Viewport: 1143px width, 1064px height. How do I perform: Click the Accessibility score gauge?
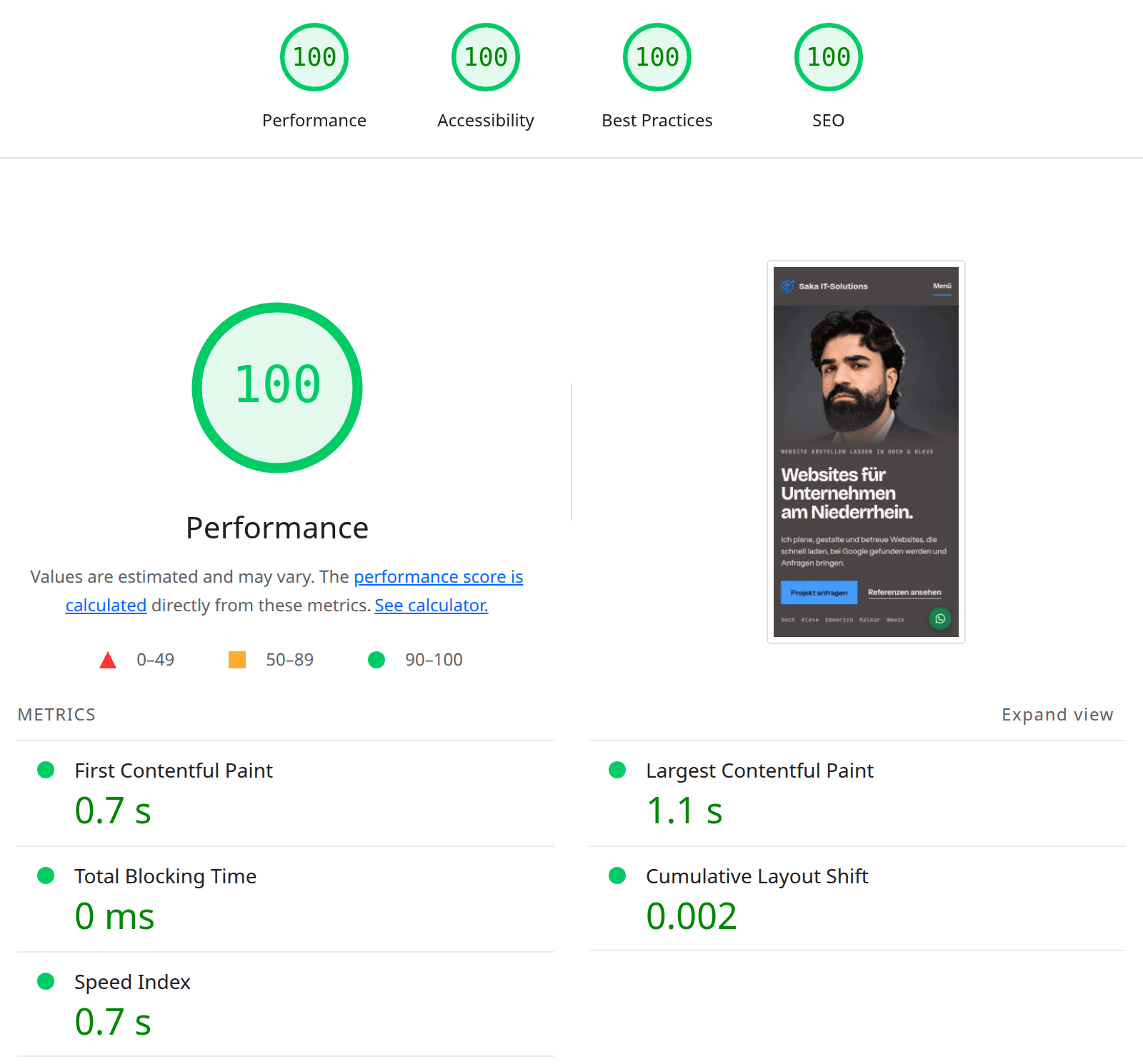click(486, 57)
